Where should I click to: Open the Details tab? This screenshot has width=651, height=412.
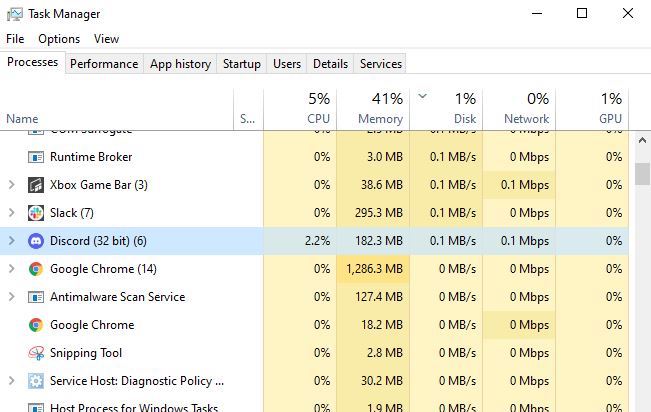click(330, 64)
